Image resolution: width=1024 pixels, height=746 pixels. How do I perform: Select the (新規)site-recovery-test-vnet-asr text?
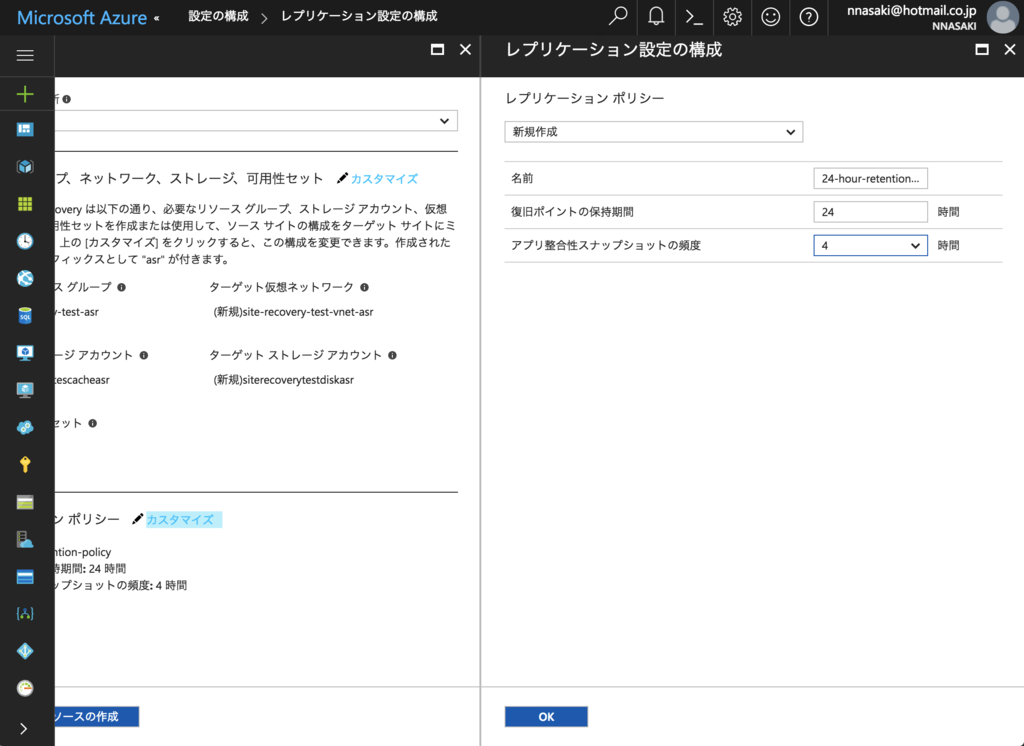(293, 312)
